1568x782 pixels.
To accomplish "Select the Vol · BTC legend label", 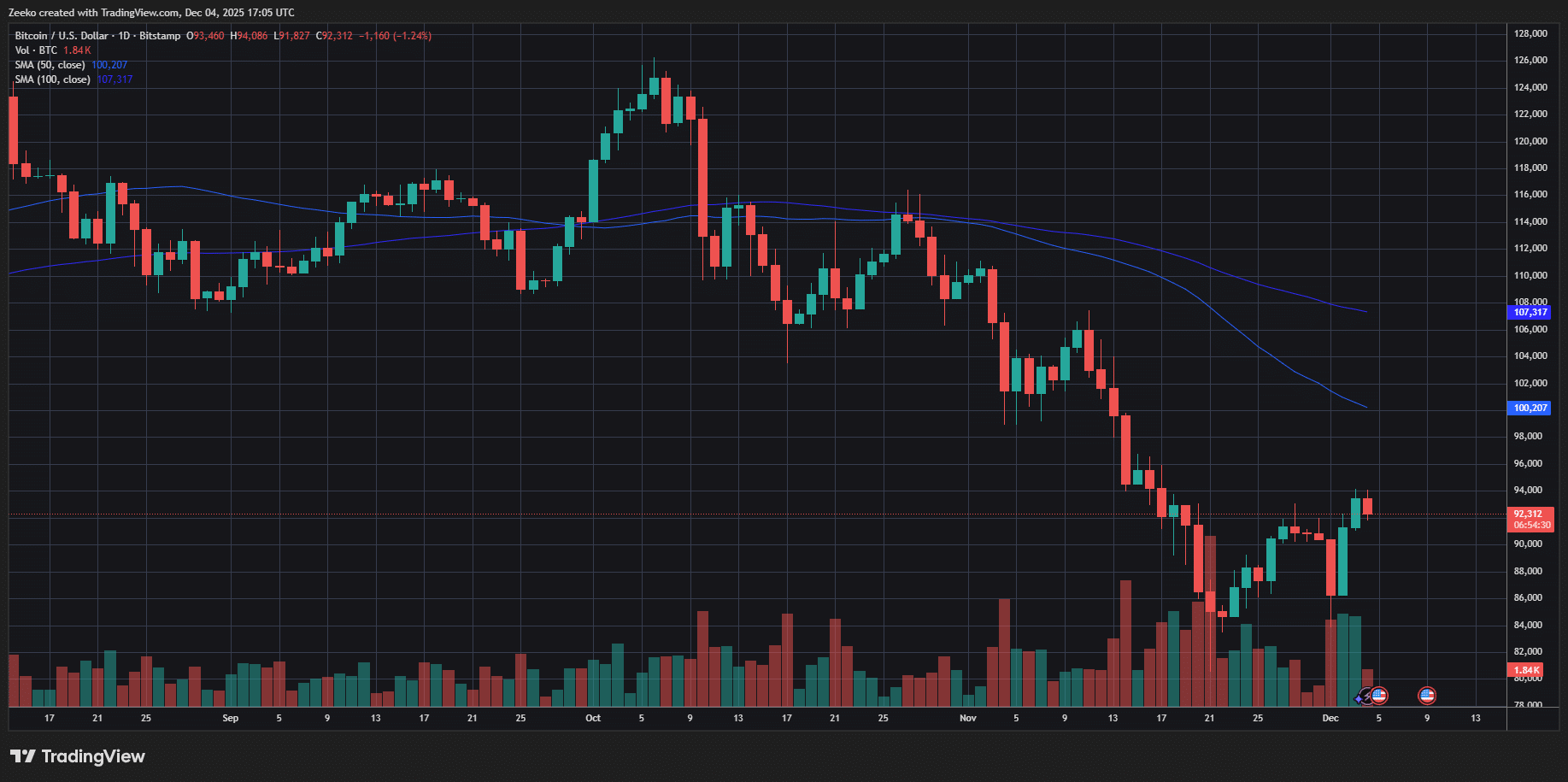I will point(36,50).
